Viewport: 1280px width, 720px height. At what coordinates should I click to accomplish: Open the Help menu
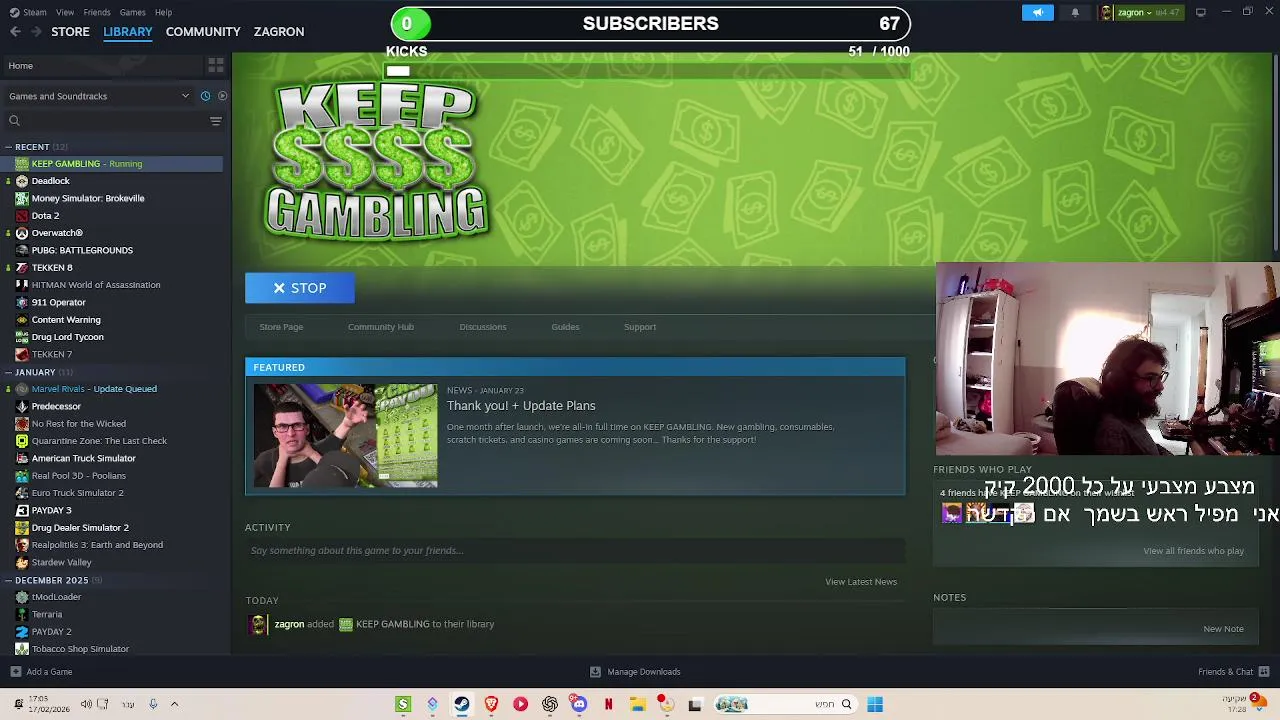(x=163, y=12)
